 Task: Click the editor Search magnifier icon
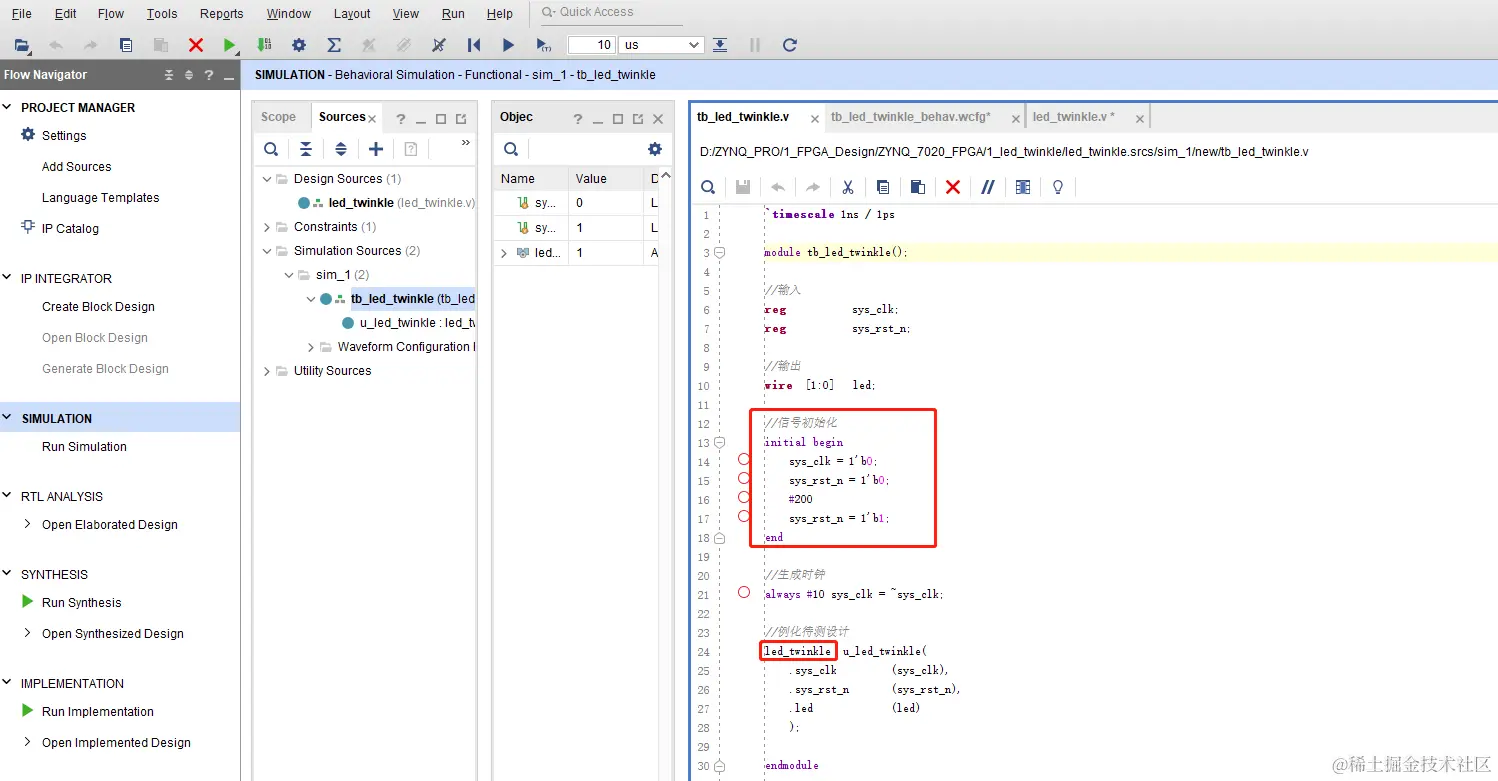pyautogui.click(x=708, y=187)
